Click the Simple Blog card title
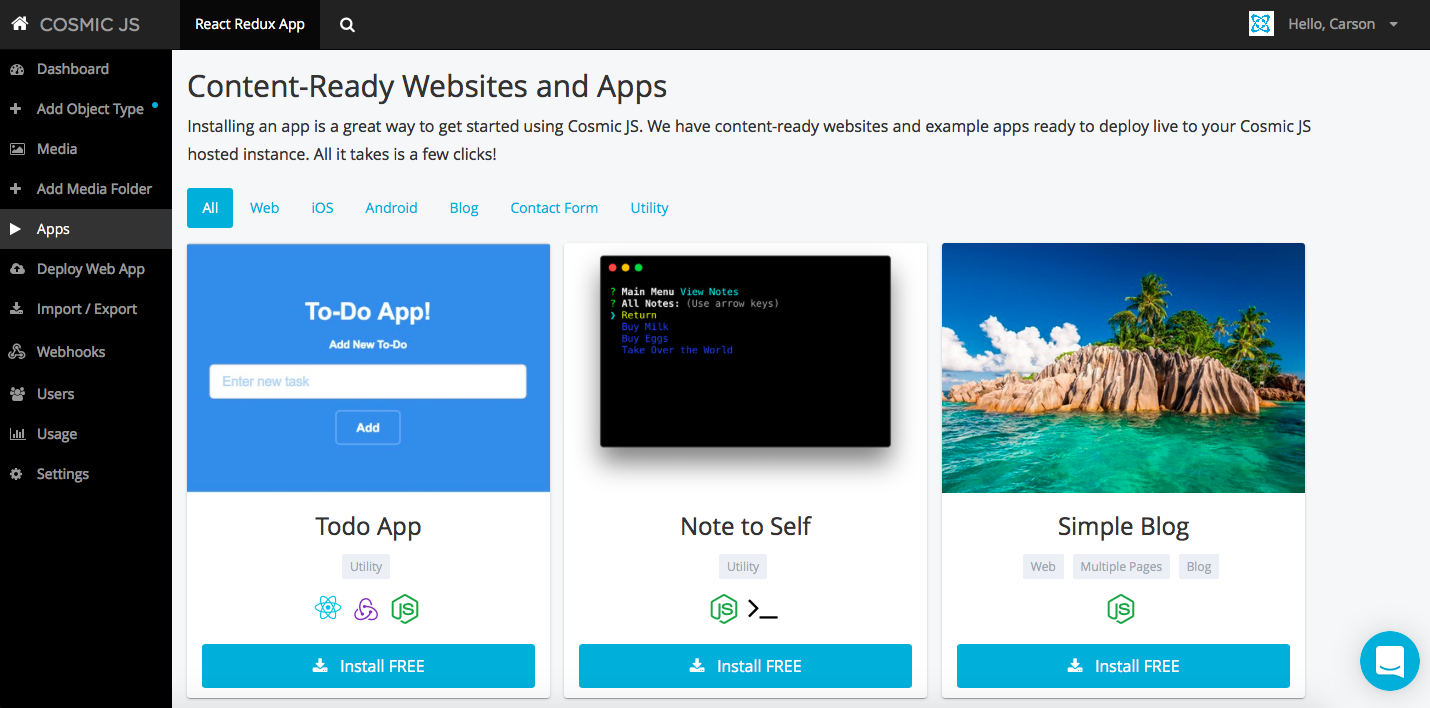This screenshot has height=708, width=1430. click(x=1123, y=526)
